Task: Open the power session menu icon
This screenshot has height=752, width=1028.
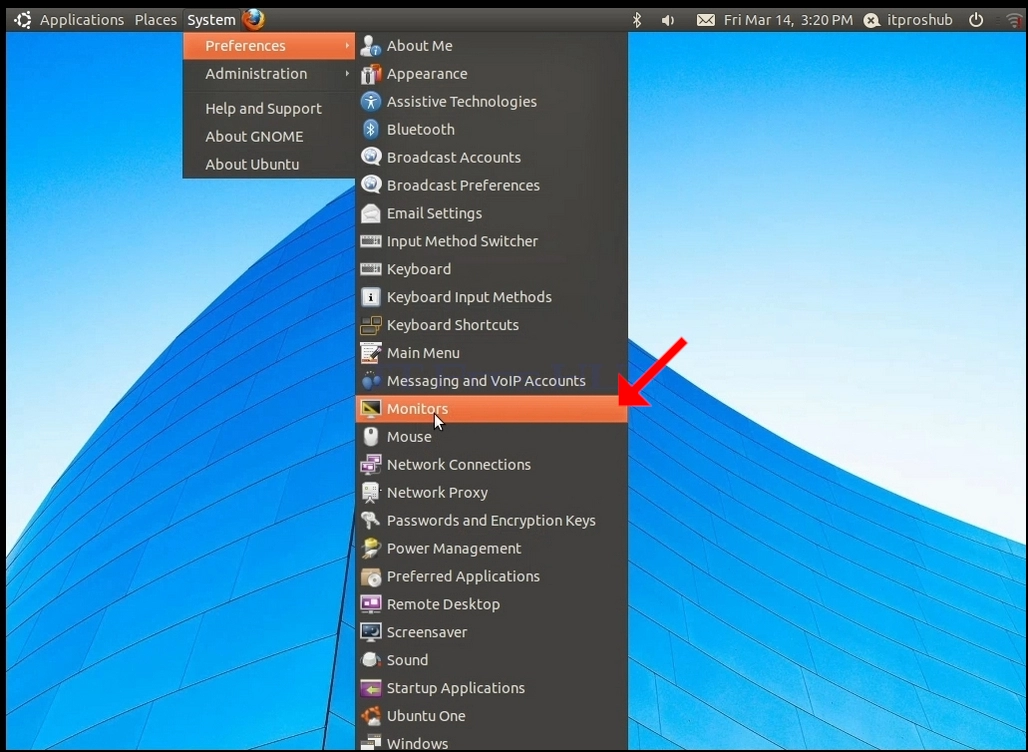Action: point(976,20)
